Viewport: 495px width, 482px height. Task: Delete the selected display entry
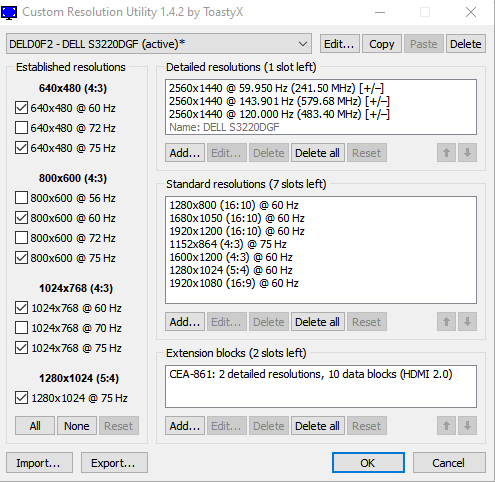pos(466,44)
